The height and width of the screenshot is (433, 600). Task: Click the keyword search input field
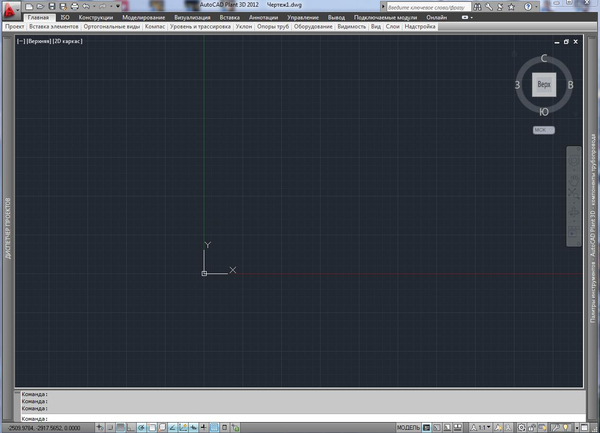pos(425,6)
